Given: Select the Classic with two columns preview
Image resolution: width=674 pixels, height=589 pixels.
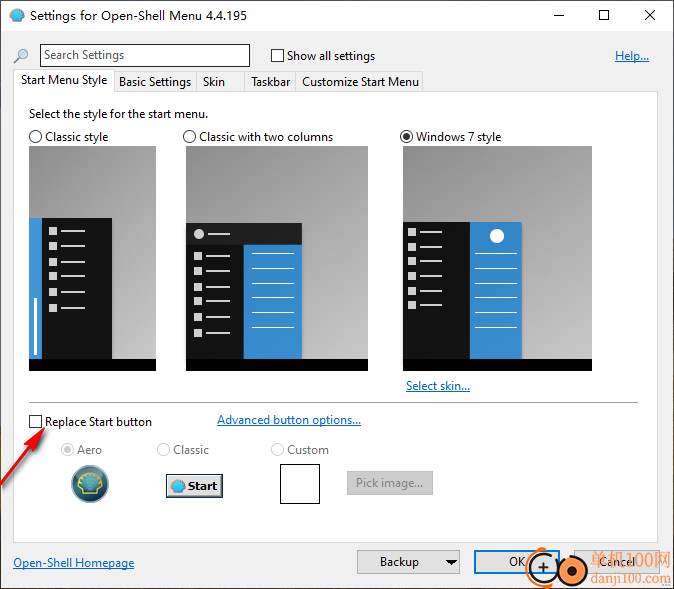Looking at the screenshot, I should click(x=277, y=258).
